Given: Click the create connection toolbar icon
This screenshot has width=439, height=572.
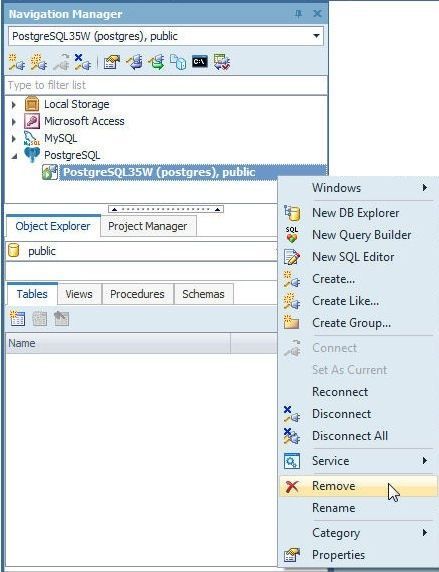Looking at the screenshot, I should pyautogui.click(x=17, y=62).
